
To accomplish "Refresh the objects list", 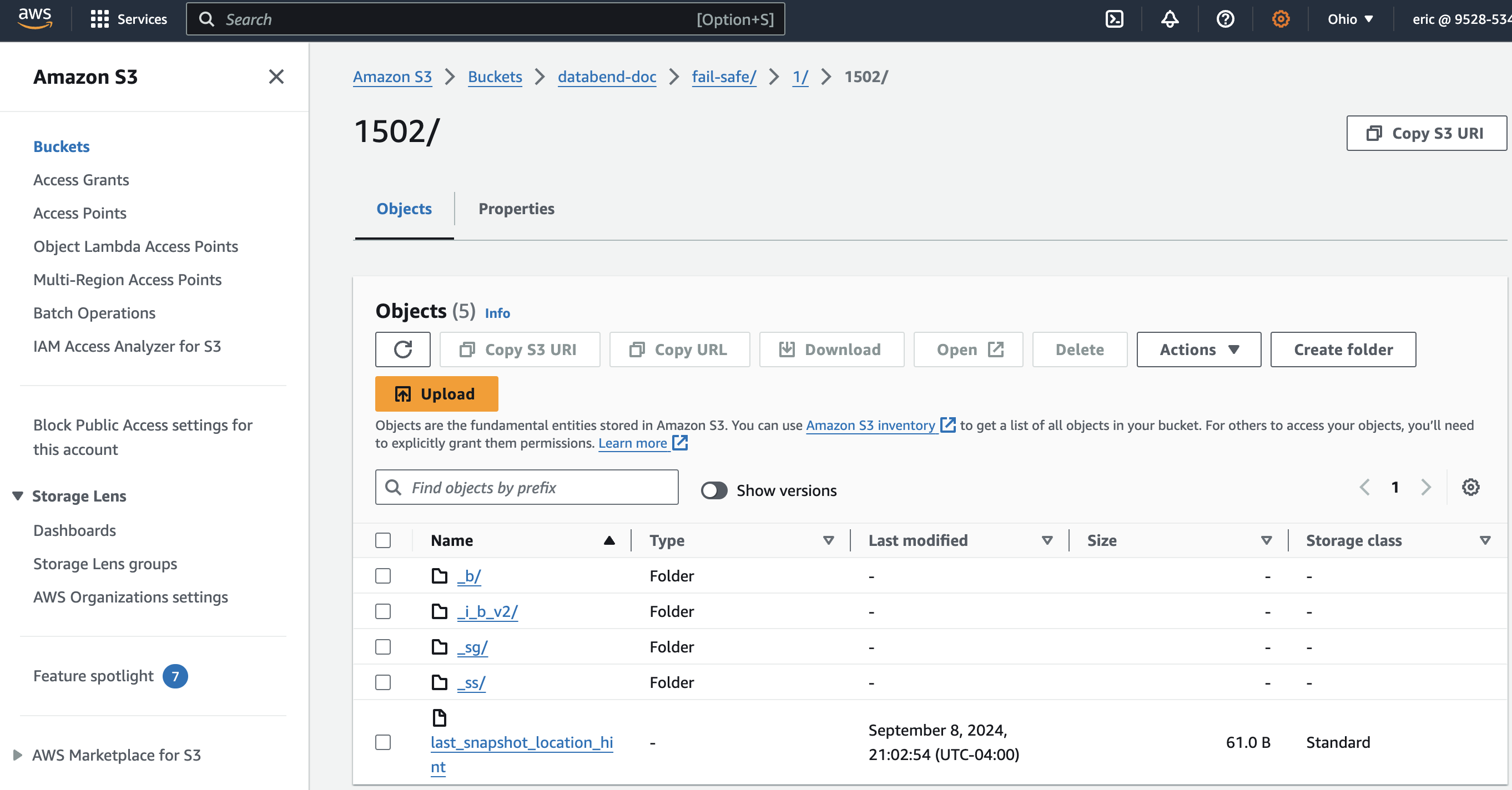I will (402, 350).
